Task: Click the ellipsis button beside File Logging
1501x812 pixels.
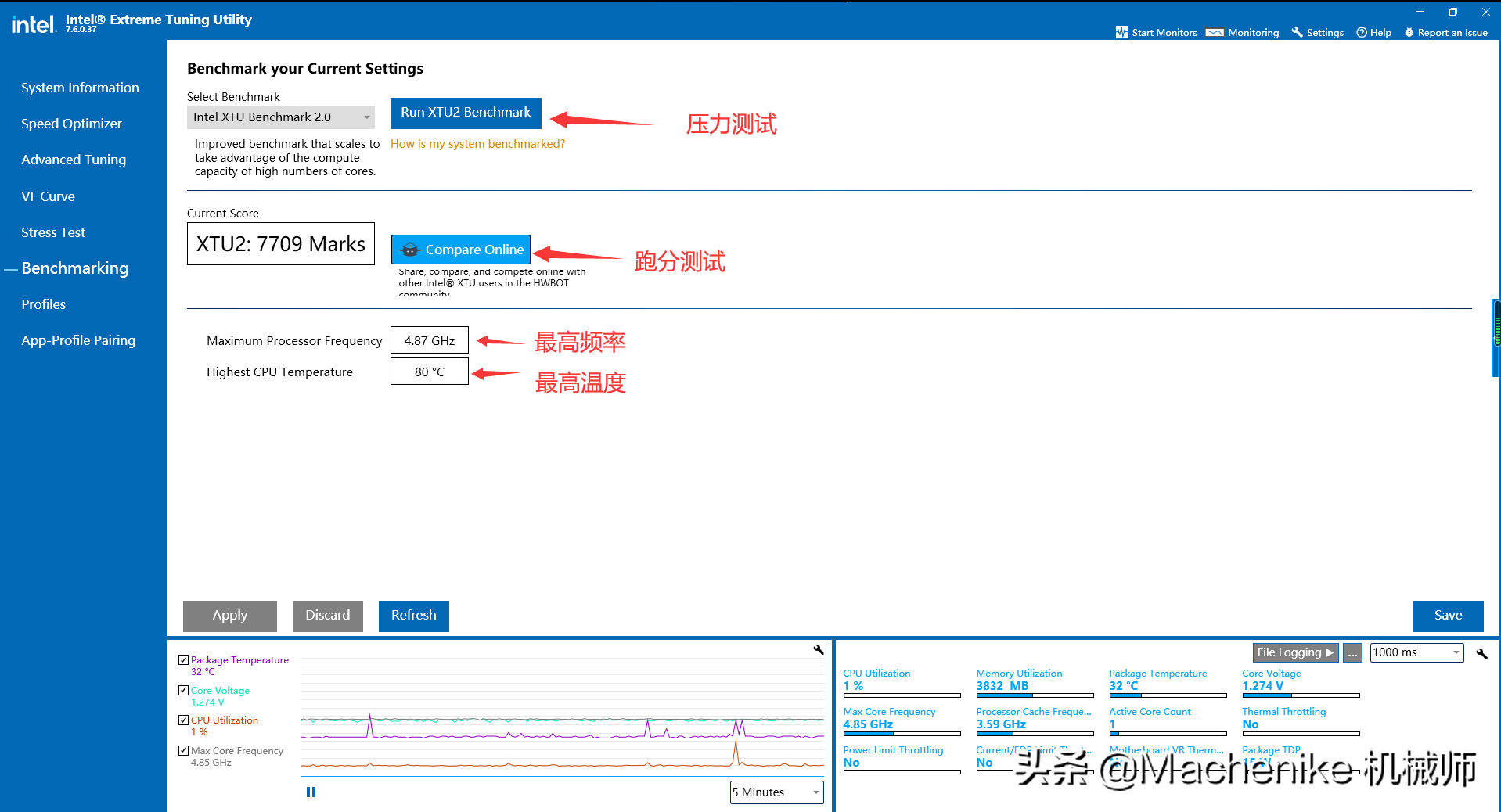Action: (x=1352, y=652)
